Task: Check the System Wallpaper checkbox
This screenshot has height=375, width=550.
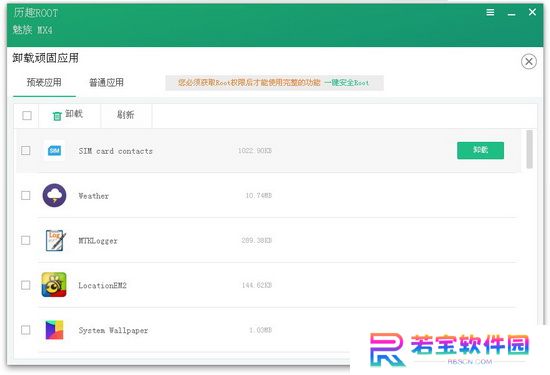Action: point(26,330)
